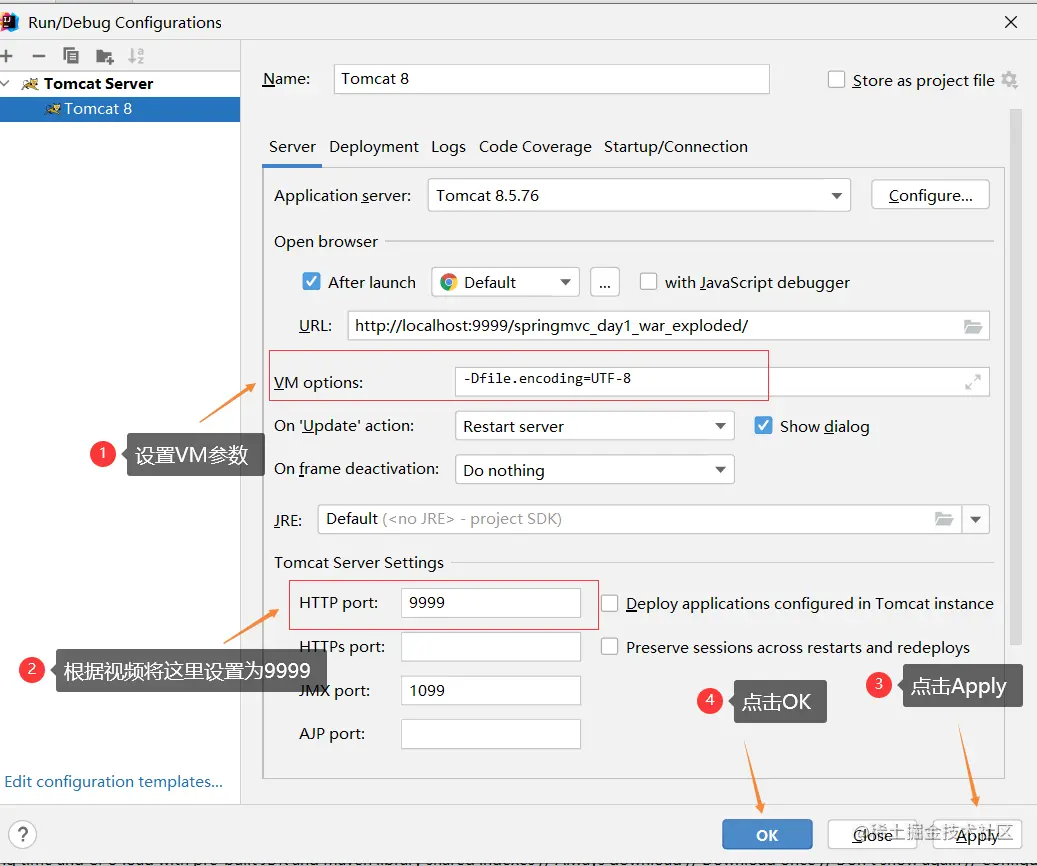
Task: Enable Deploy applications configured in Tomcat instance
Action: pos(610,603)
